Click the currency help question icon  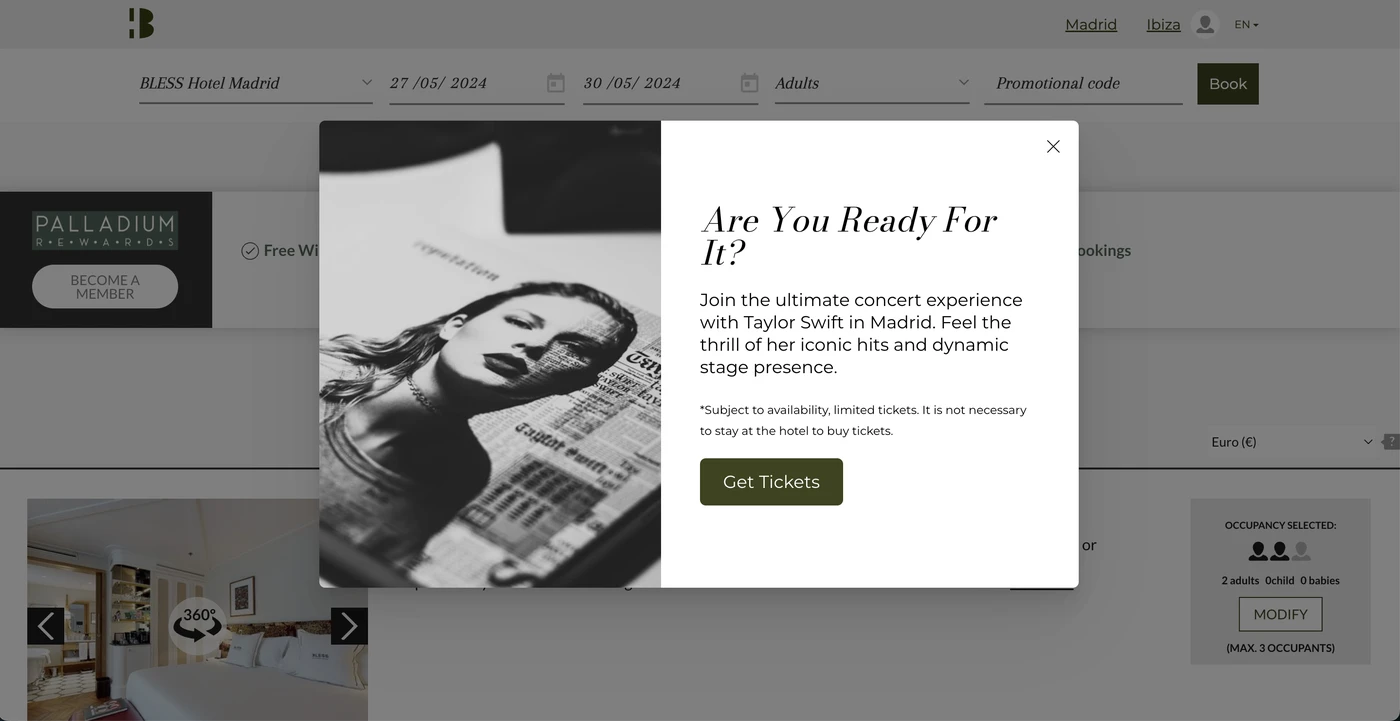point(1391,441)
